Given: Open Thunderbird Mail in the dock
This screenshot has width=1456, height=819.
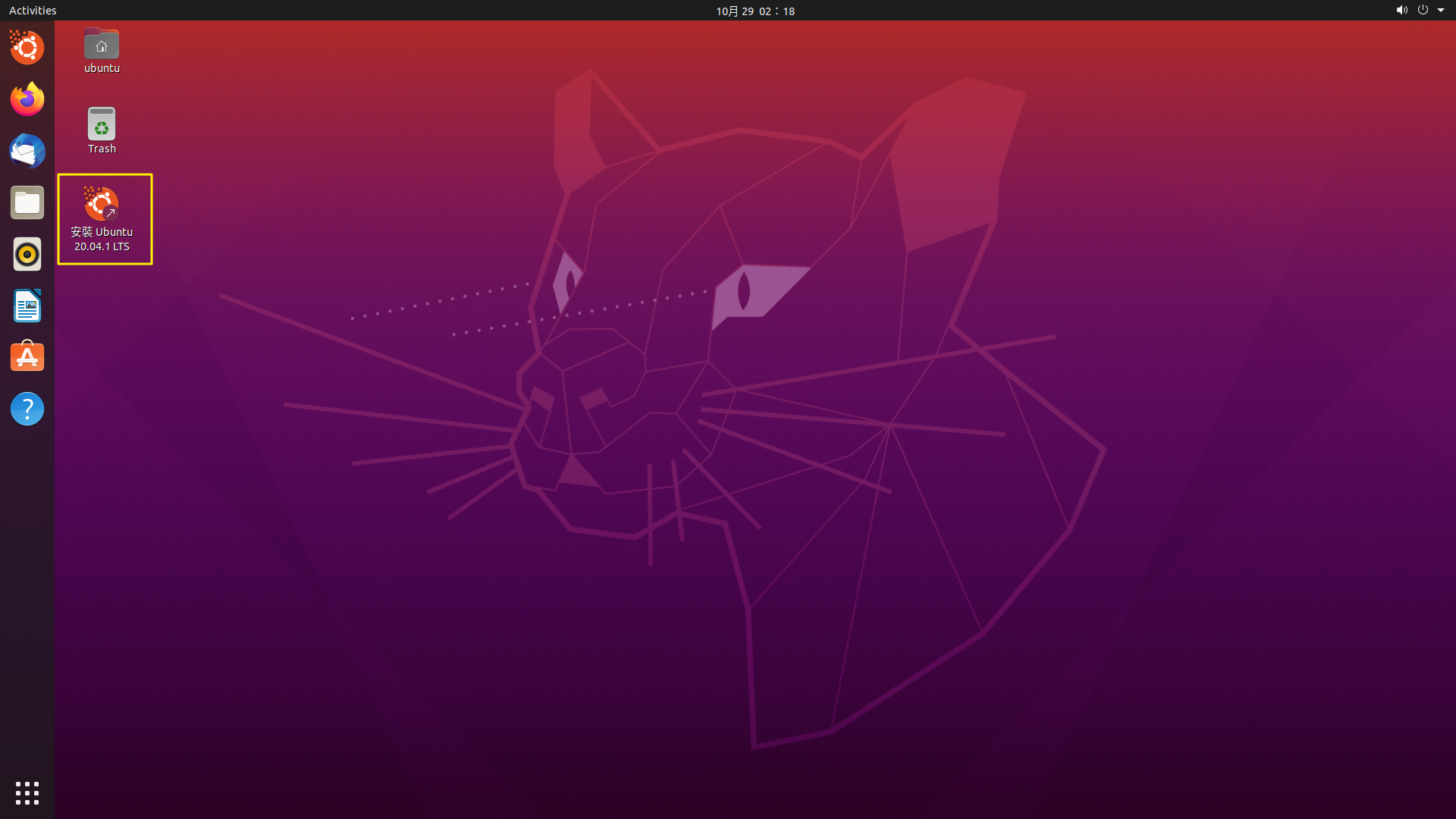Looking at the screenshot, I should click(x=27, y=151).
